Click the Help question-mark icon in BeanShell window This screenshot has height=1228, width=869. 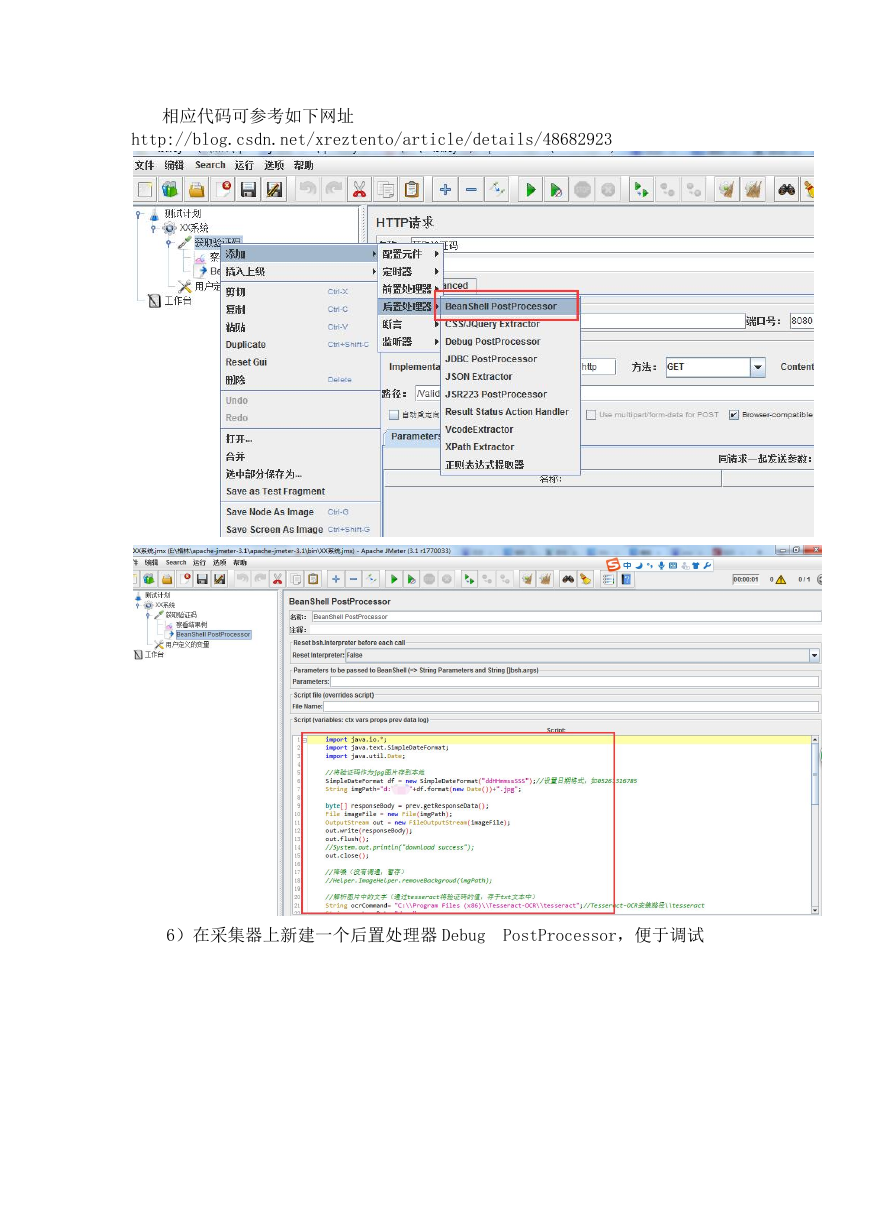pyautogui.click(x=628, y=578)
